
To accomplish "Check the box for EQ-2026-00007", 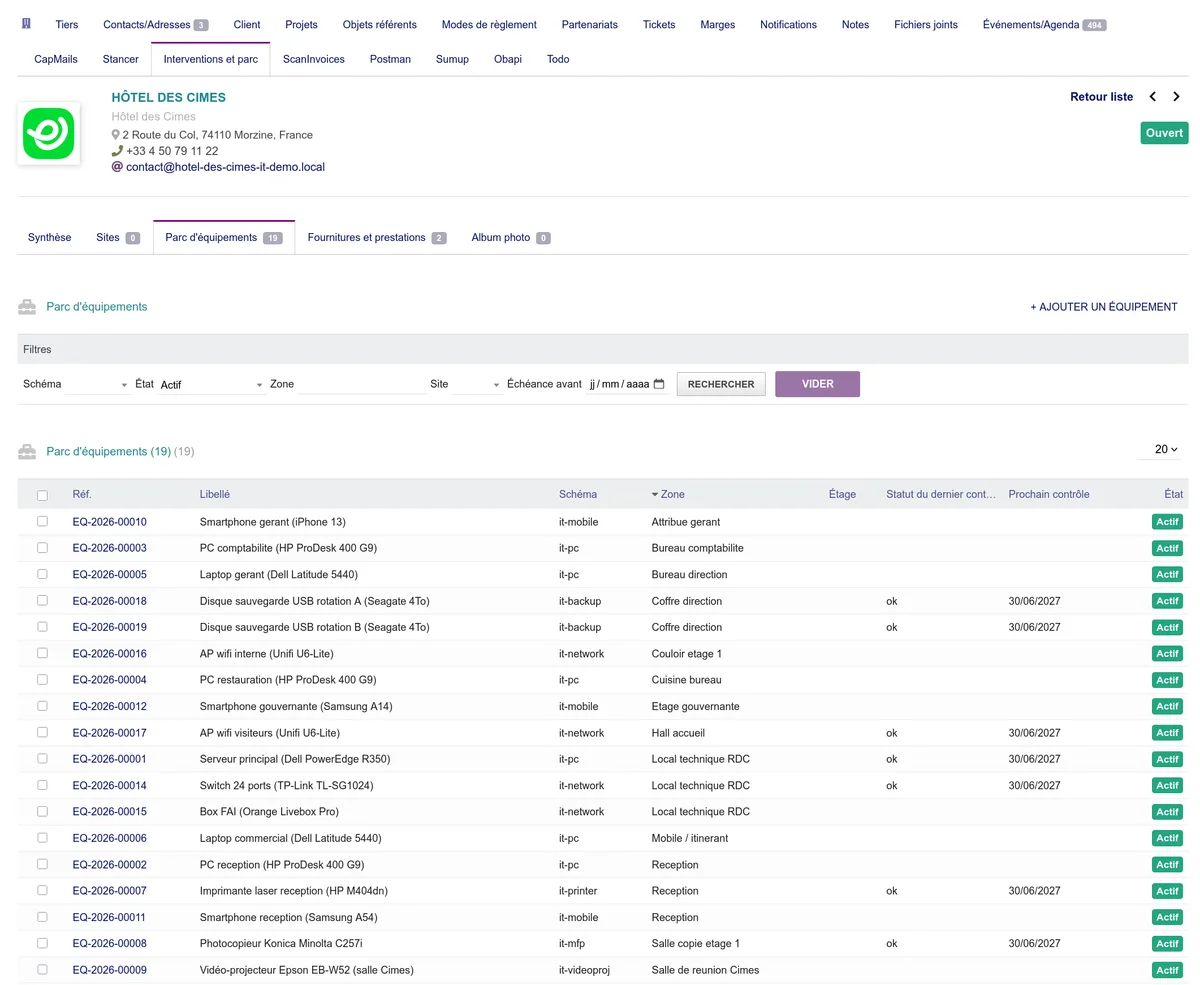I will 42,890.
